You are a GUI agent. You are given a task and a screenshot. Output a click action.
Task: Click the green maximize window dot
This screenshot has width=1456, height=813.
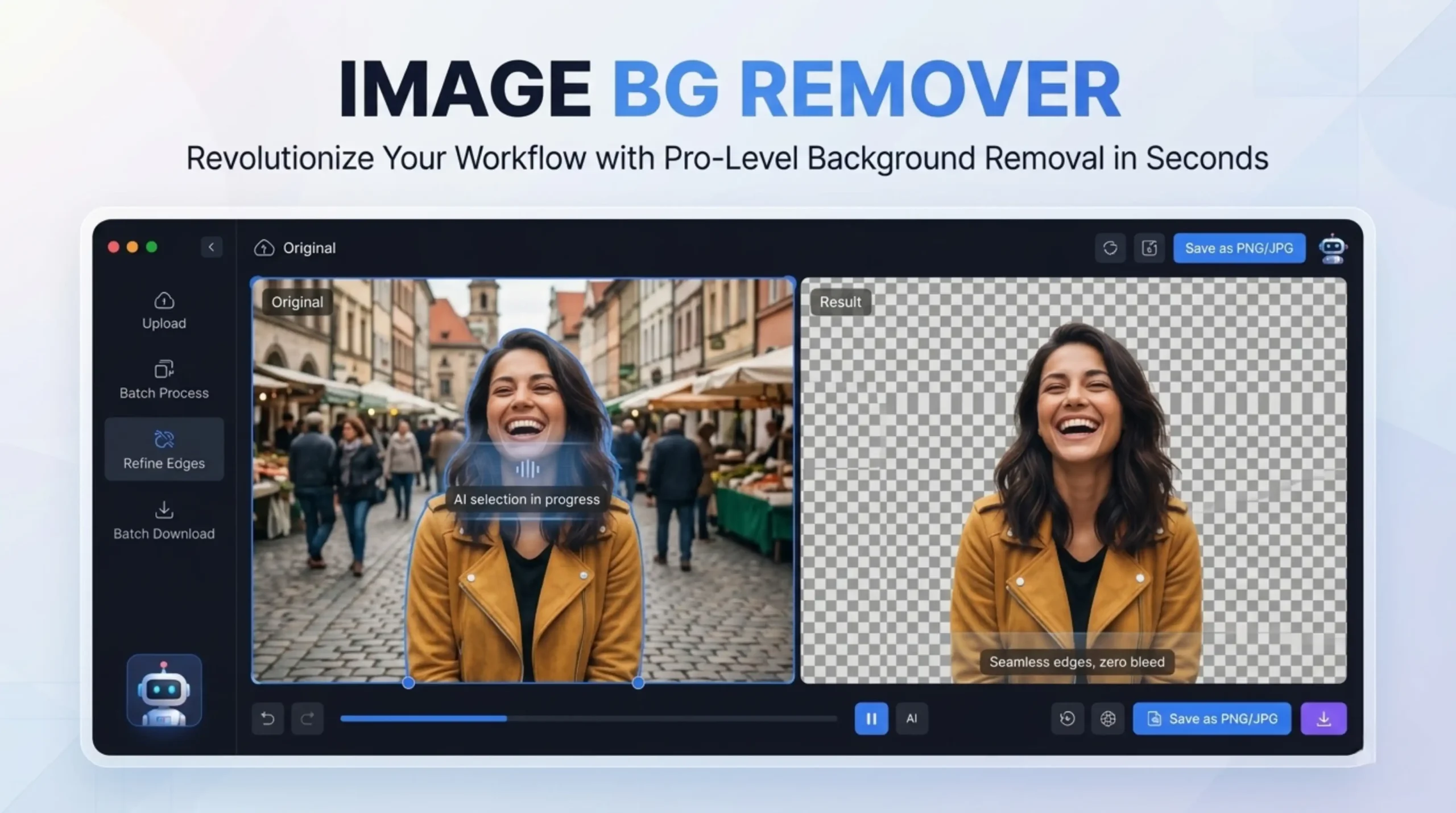152,247
